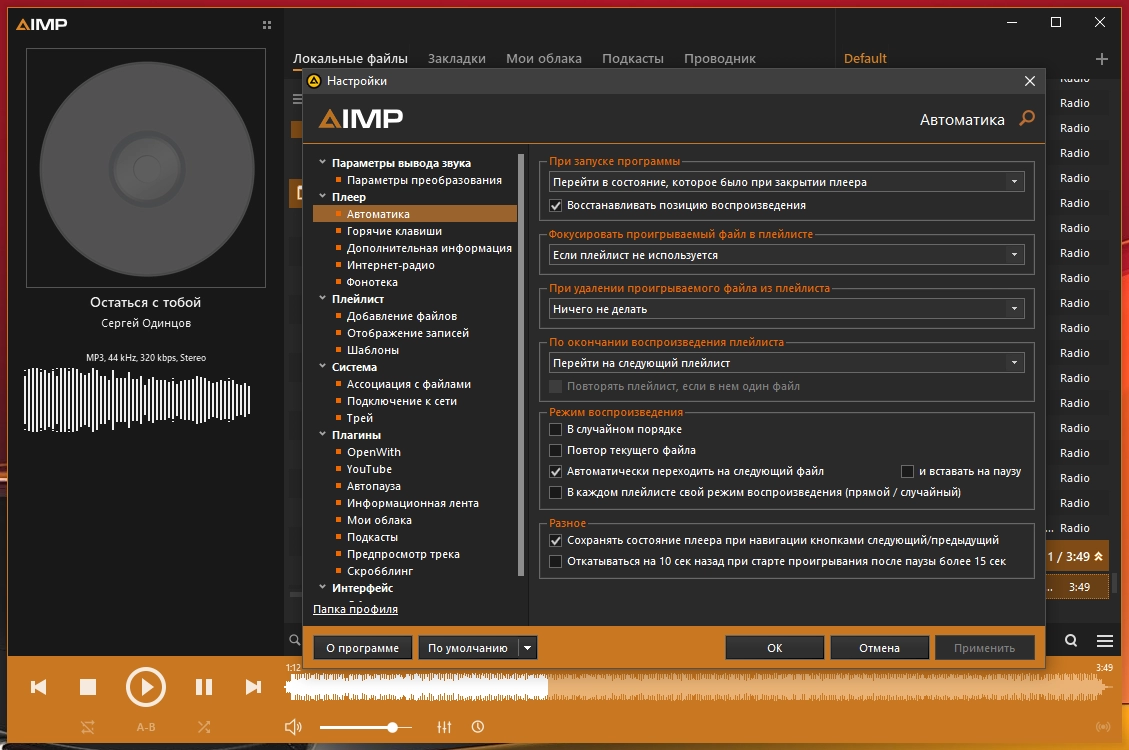Mute sound with the speaker icon

click(294, 727)
